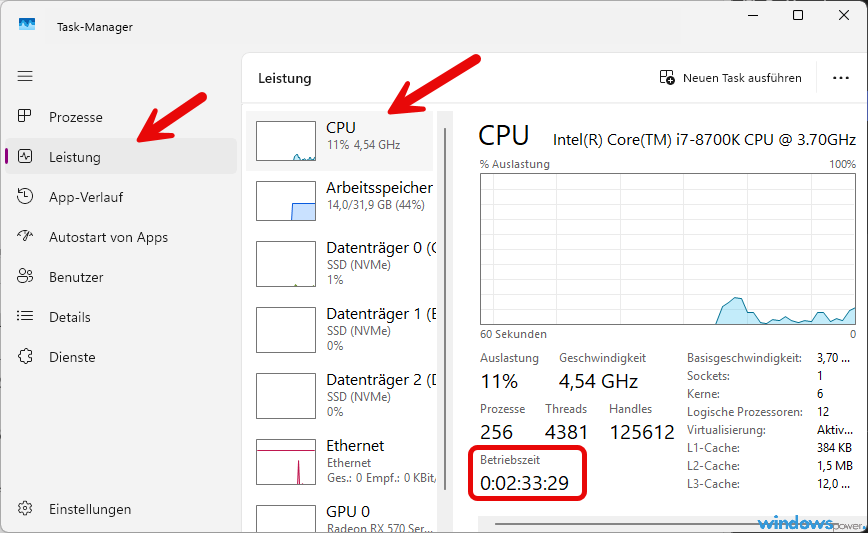Click the L3-Cache label
Screen dimensions: 868x533
click(713, 484)
